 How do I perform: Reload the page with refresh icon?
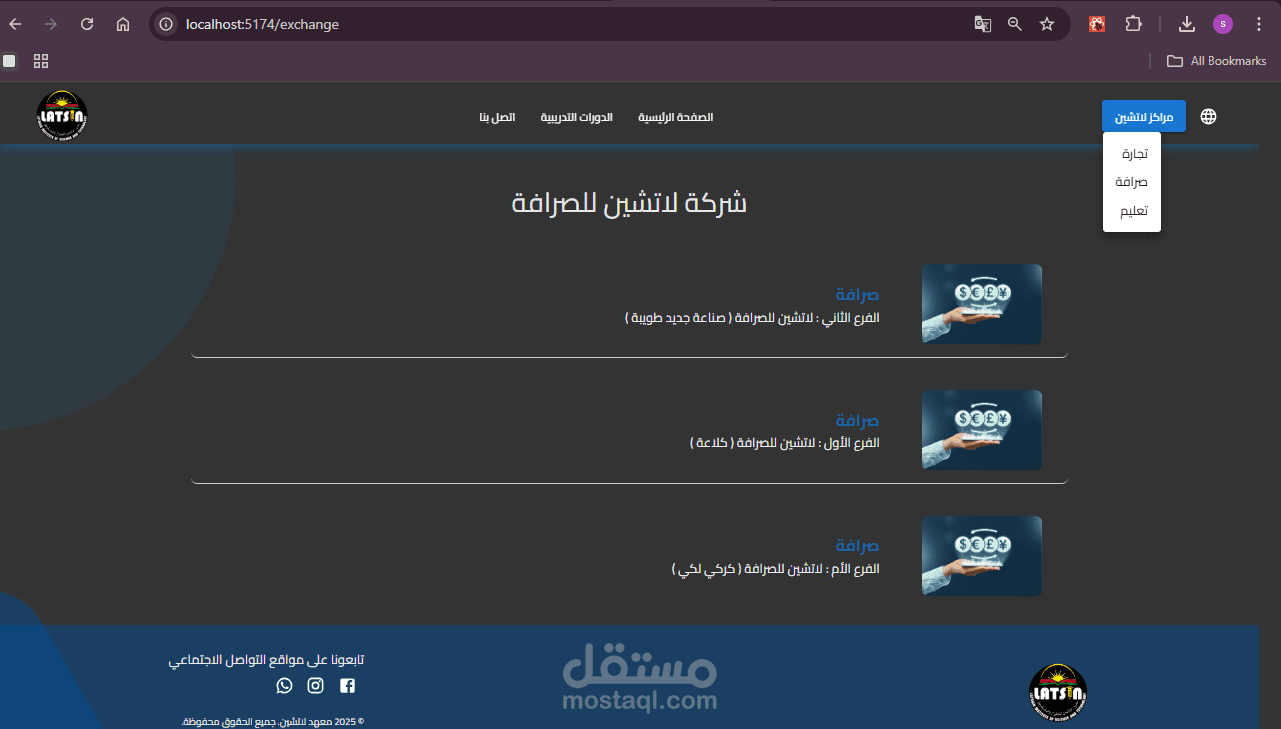[x=87, y=24]
